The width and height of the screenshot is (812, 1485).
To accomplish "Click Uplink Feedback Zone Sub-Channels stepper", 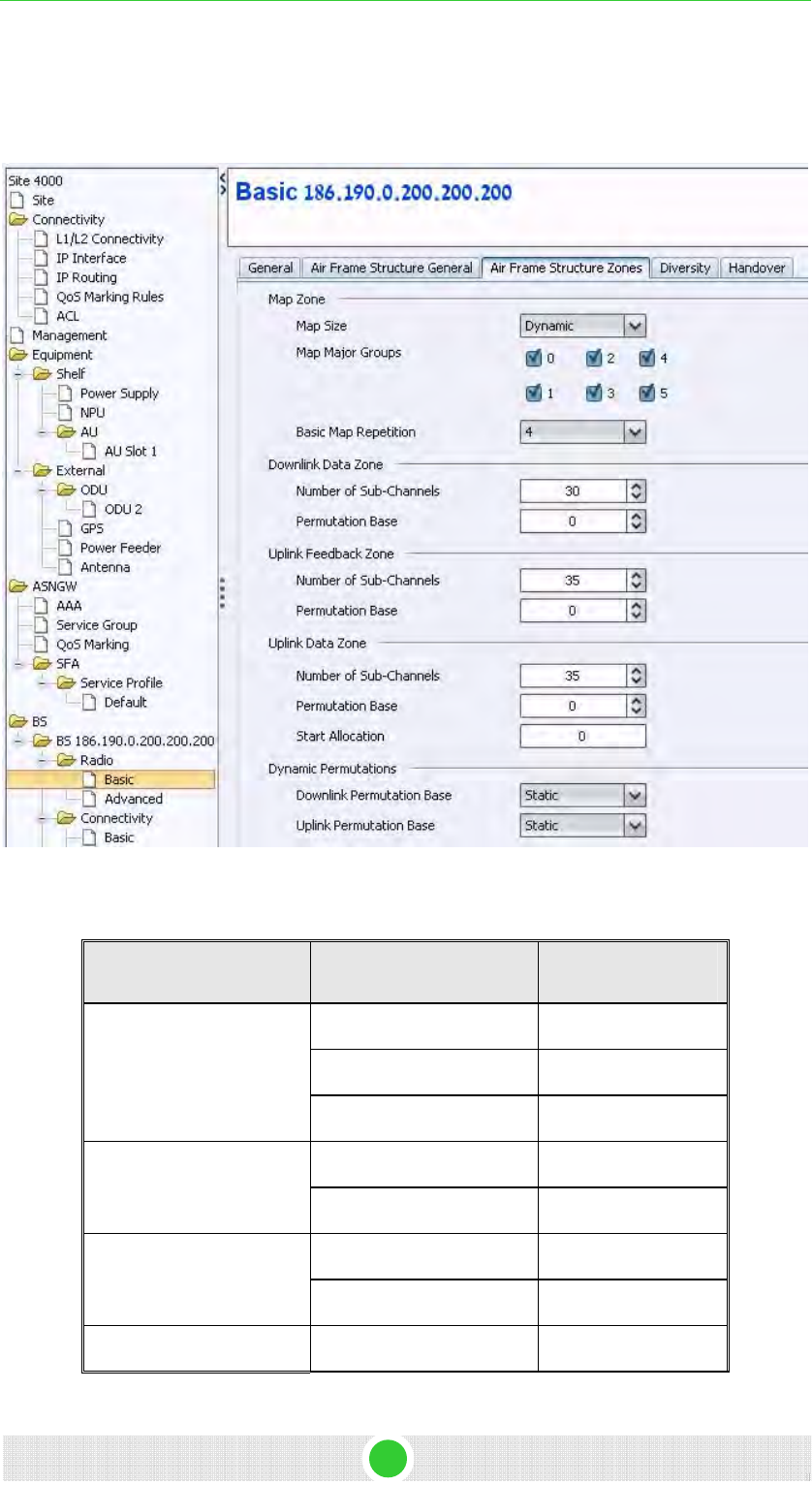I will coord(636,581).
